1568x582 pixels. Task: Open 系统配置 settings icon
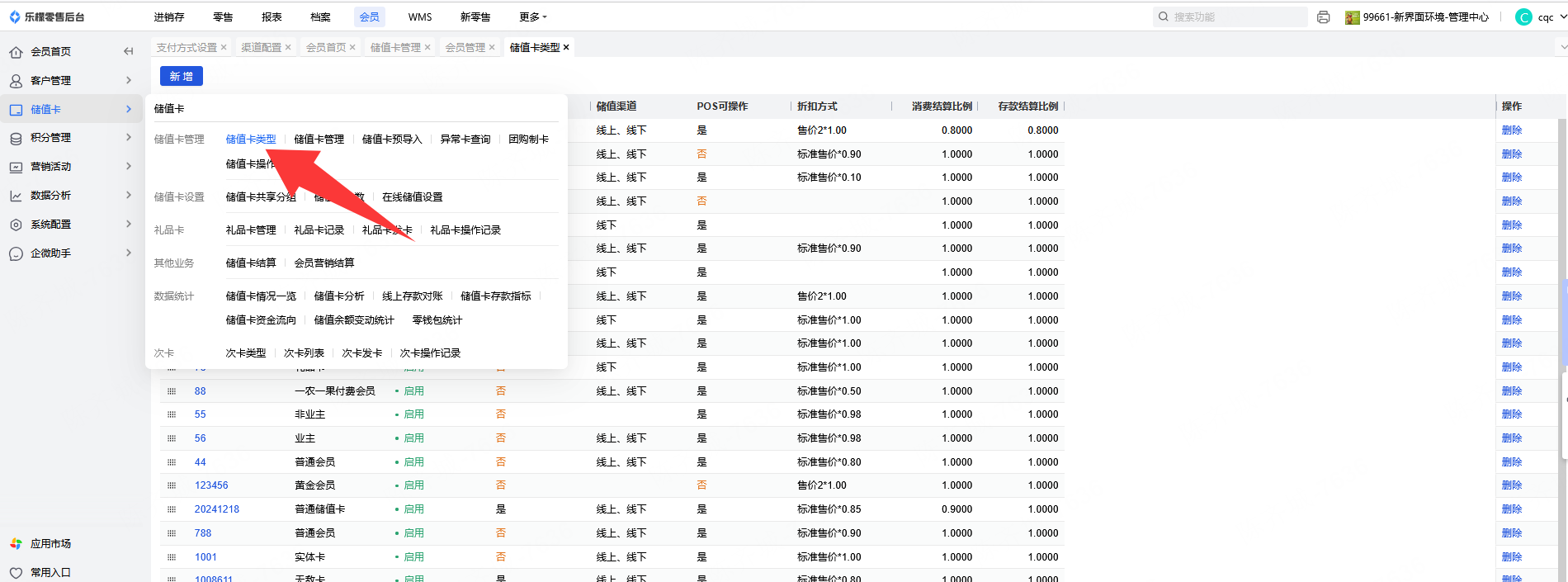pos(16,225)
